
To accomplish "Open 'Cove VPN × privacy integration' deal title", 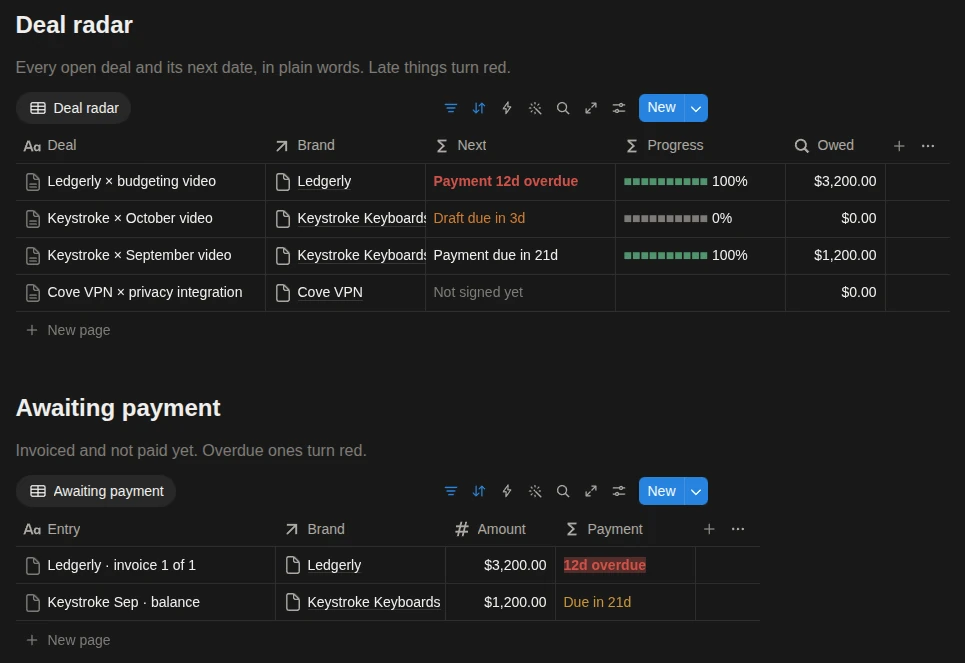I will coord(145,292).
